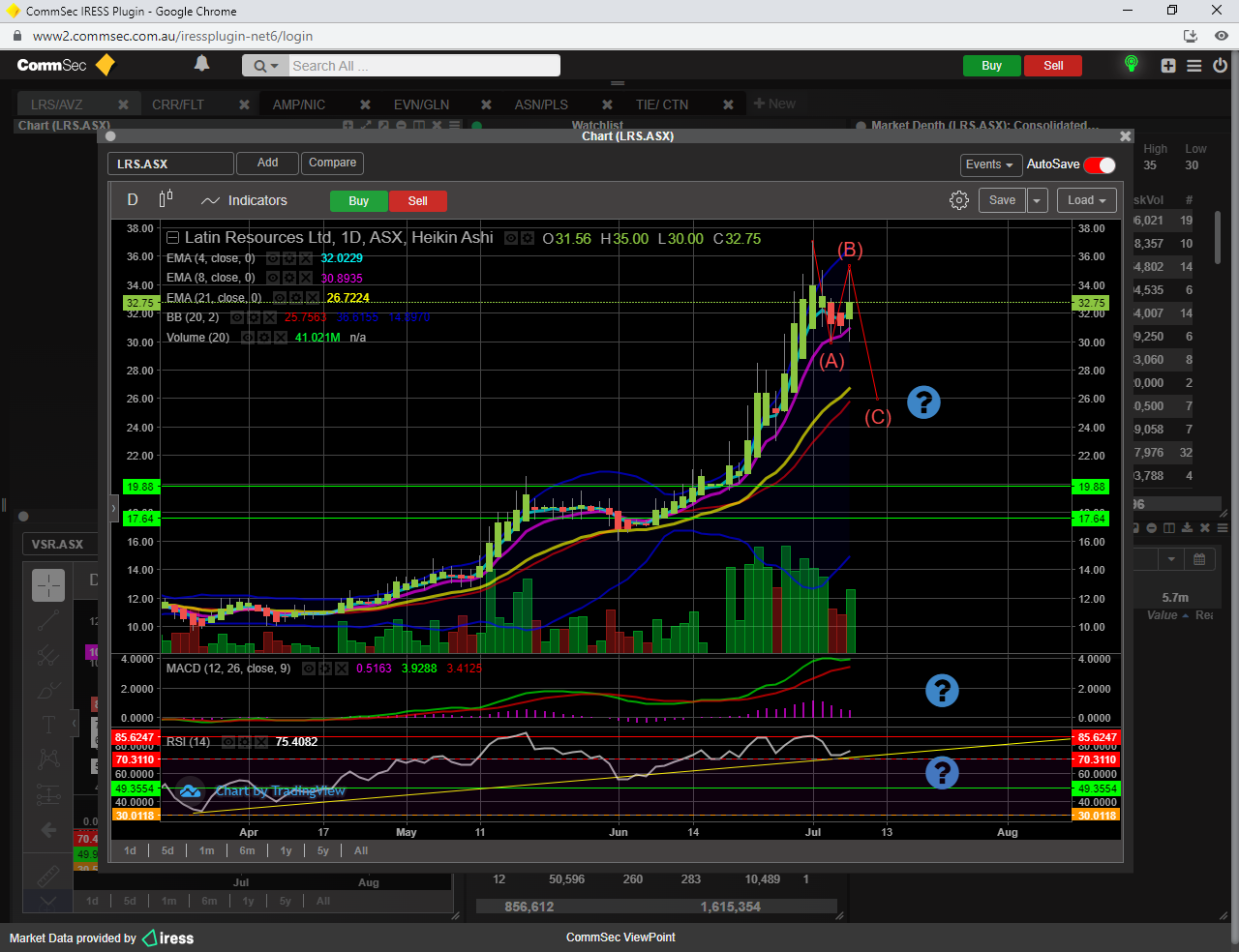
Task: Remove the MACD indicator
Action: (x=343, y=669)
